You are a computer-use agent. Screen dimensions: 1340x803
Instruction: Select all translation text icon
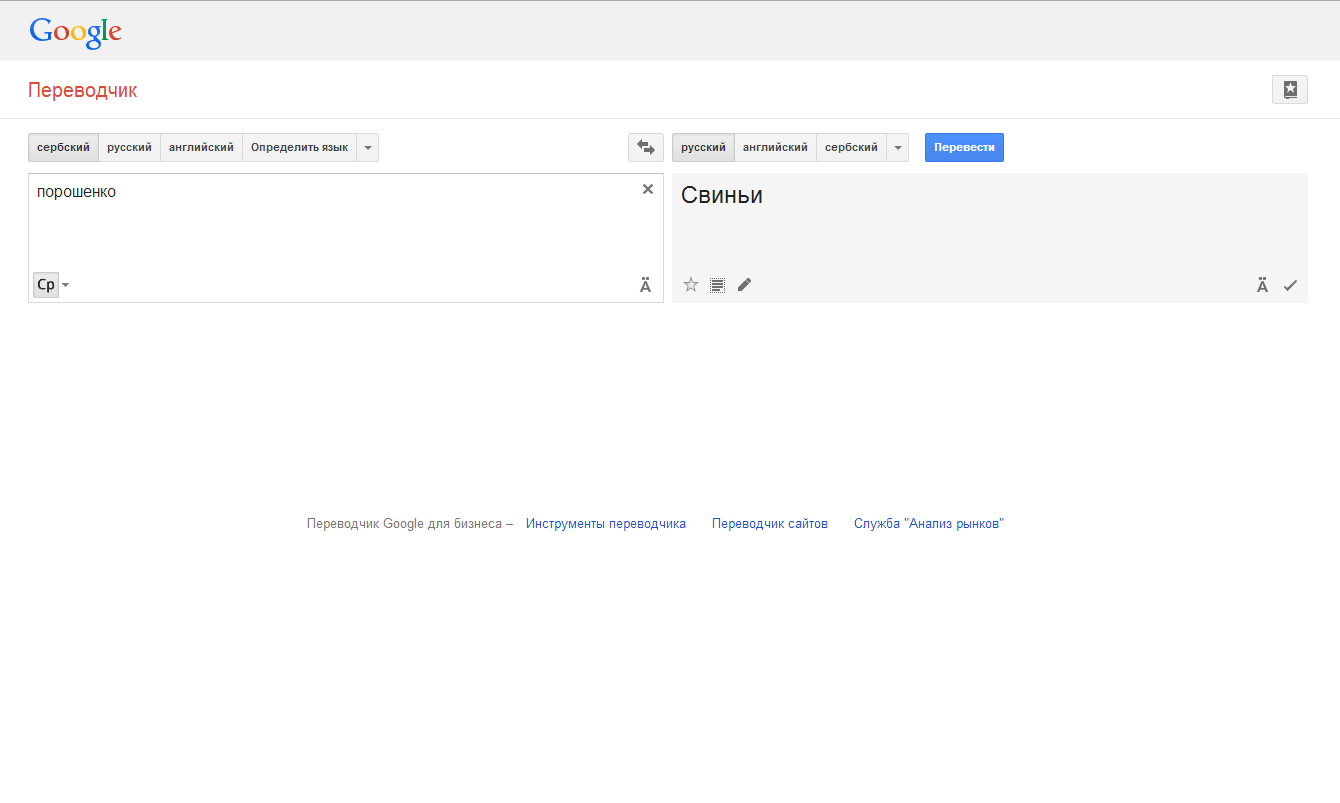click(x=717, y=285)
